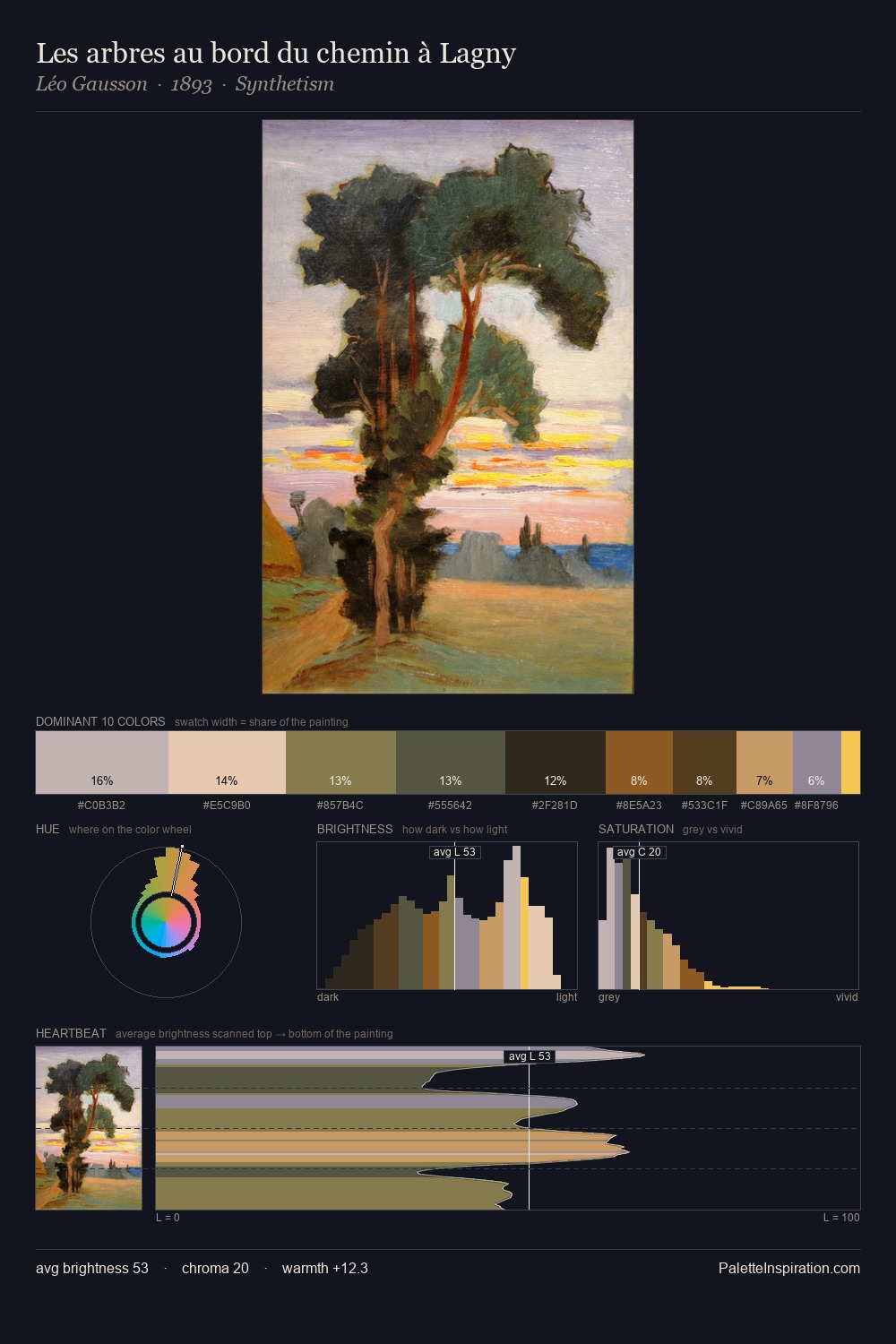The image size is (896, 1344).
Task: Select the brown #8E5A23 swatch
Action: [x=639, y=762]
